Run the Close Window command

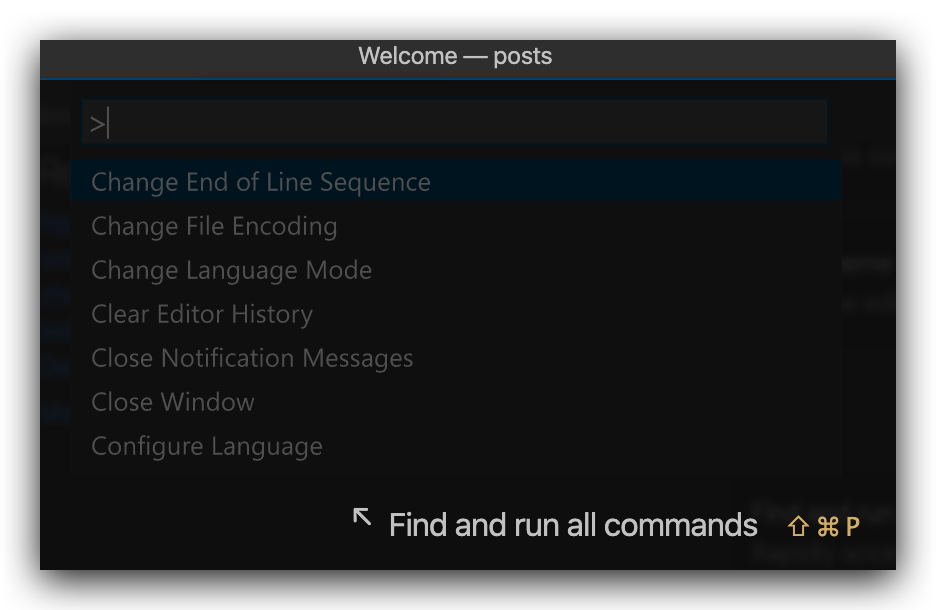pyautogui.click(x=173, y=403)
